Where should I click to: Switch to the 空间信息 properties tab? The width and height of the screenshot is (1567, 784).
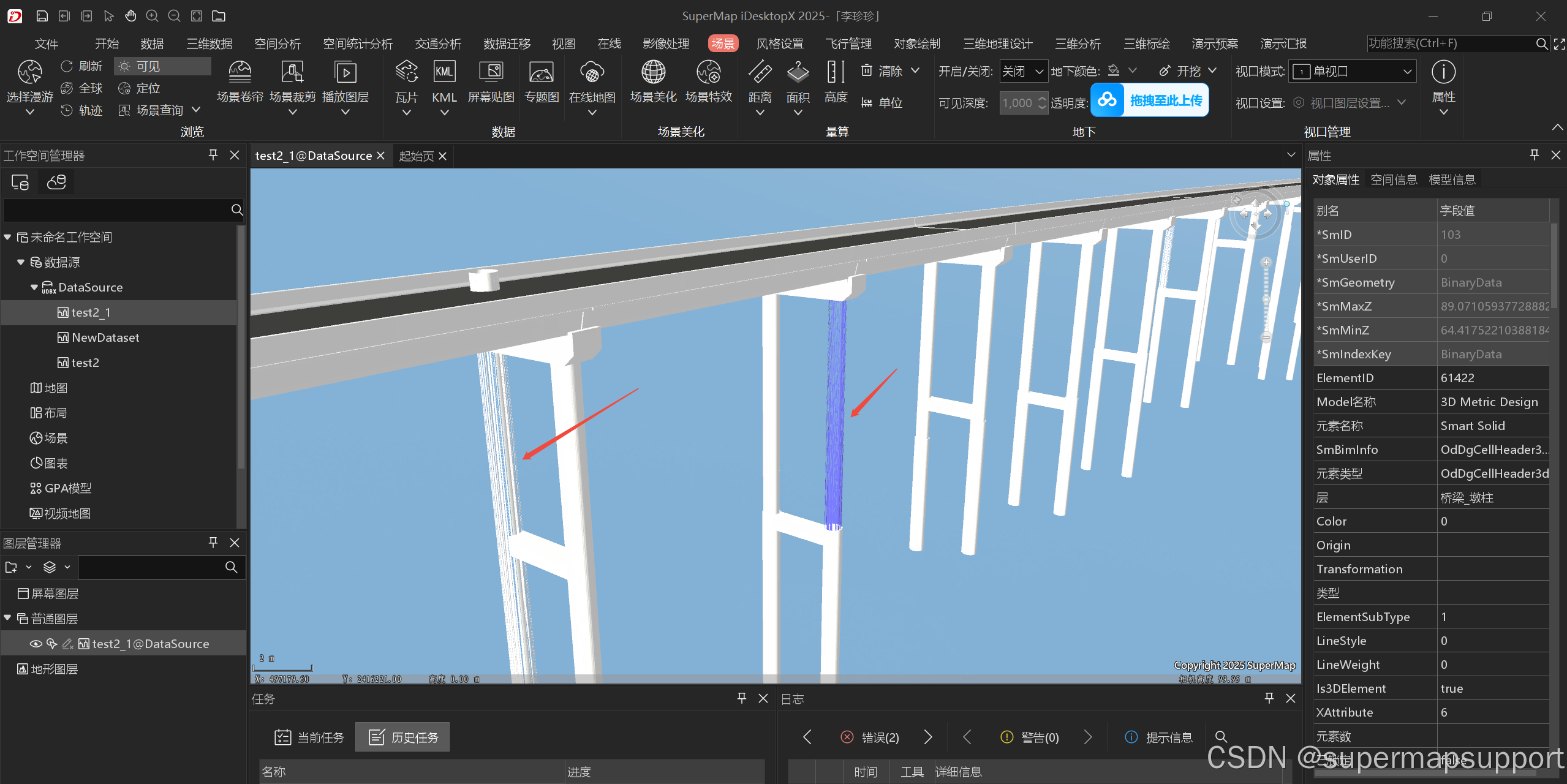[x=1394, y=179]
